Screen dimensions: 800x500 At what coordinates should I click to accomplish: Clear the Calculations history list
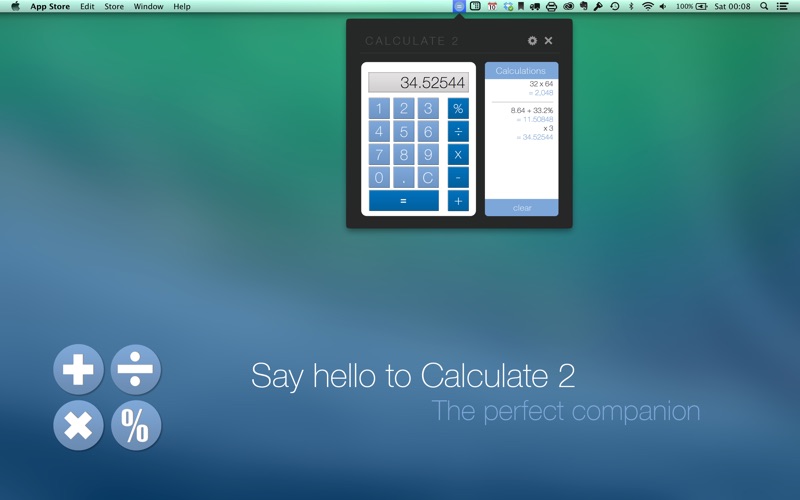521,208
